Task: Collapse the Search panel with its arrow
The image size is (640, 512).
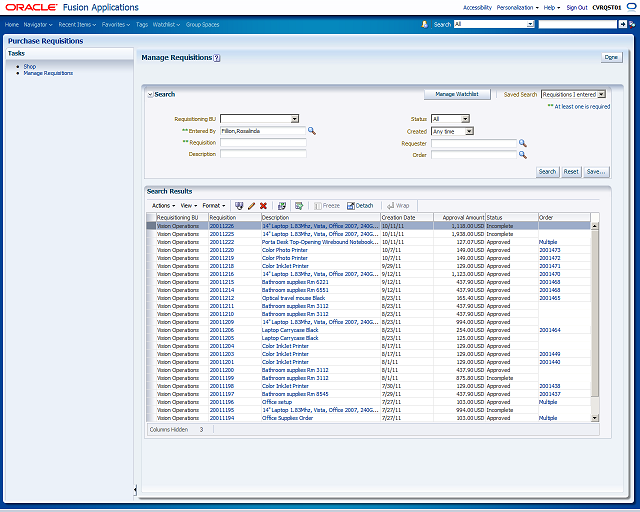Action: point(150,95)
